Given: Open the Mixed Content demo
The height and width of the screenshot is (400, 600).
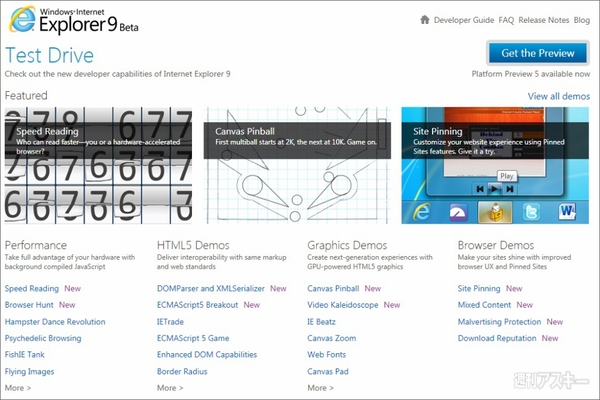Looking at the screenshot, I should (484, 305).
